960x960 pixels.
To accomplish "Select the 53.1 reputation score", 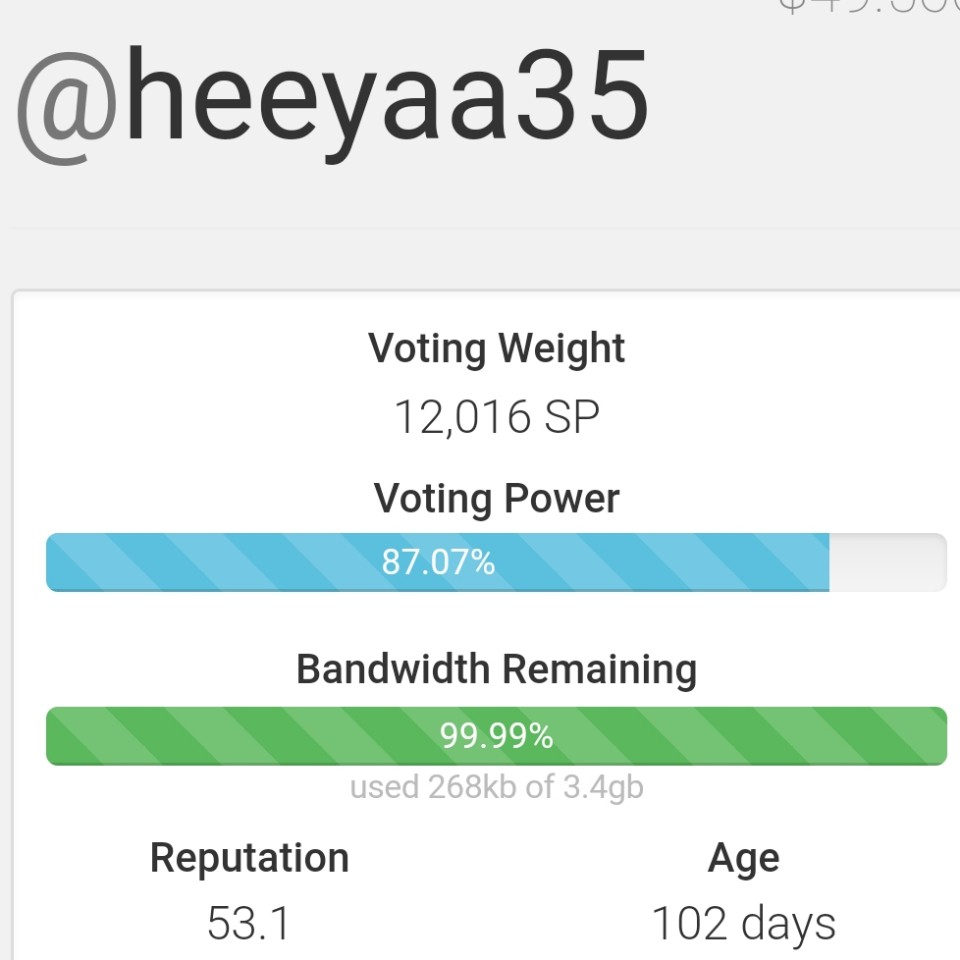I will coord(249,923).
